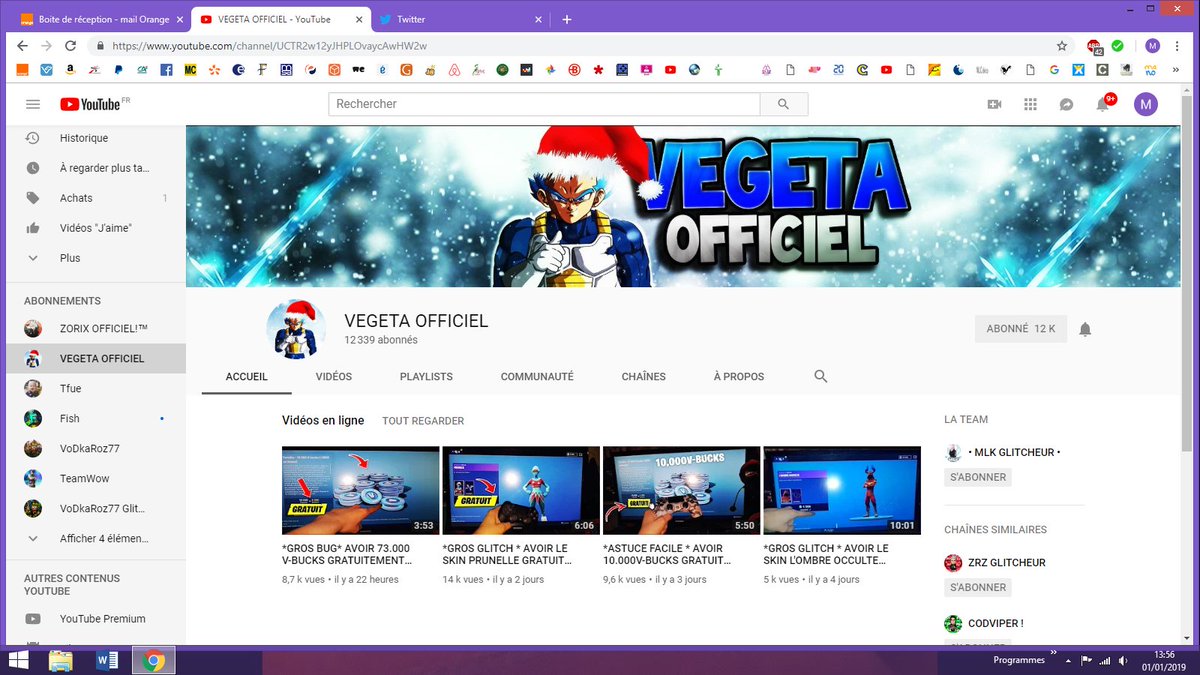Play the 10.000V-Bucks video thumbnail

click(x=681, y=490)
